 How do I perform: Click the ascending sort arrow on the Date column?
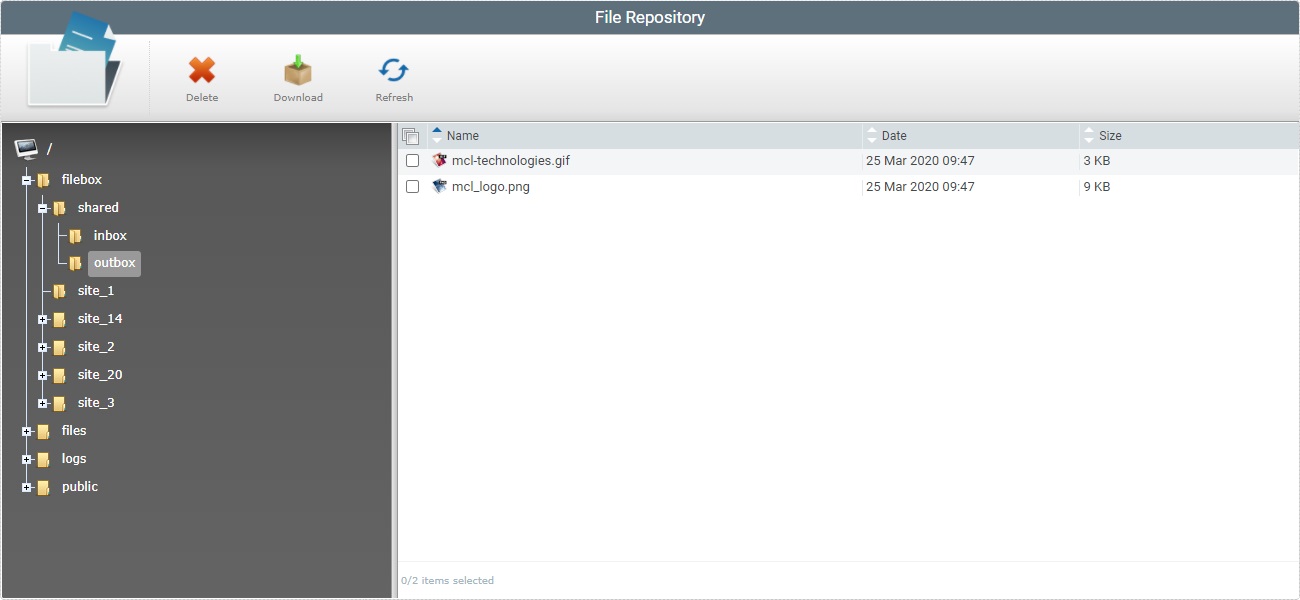870,131
